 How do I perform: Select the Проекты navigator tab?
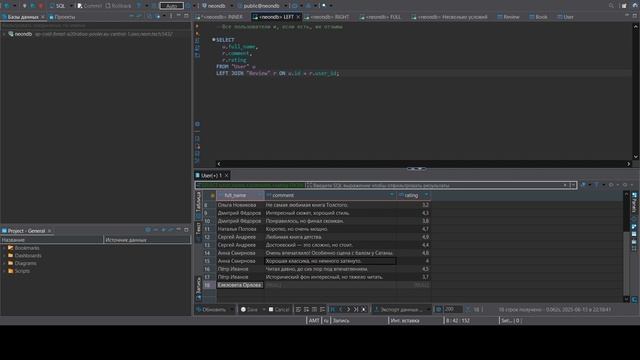tap(62, 17)
